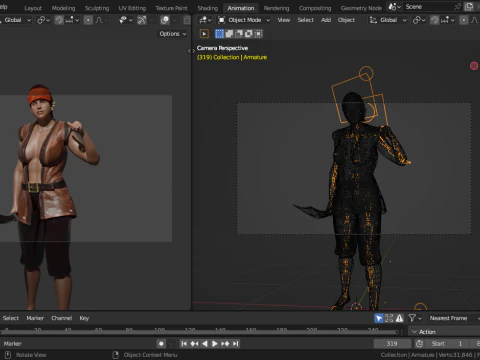Open timeline Key menu

click(84, 318)
